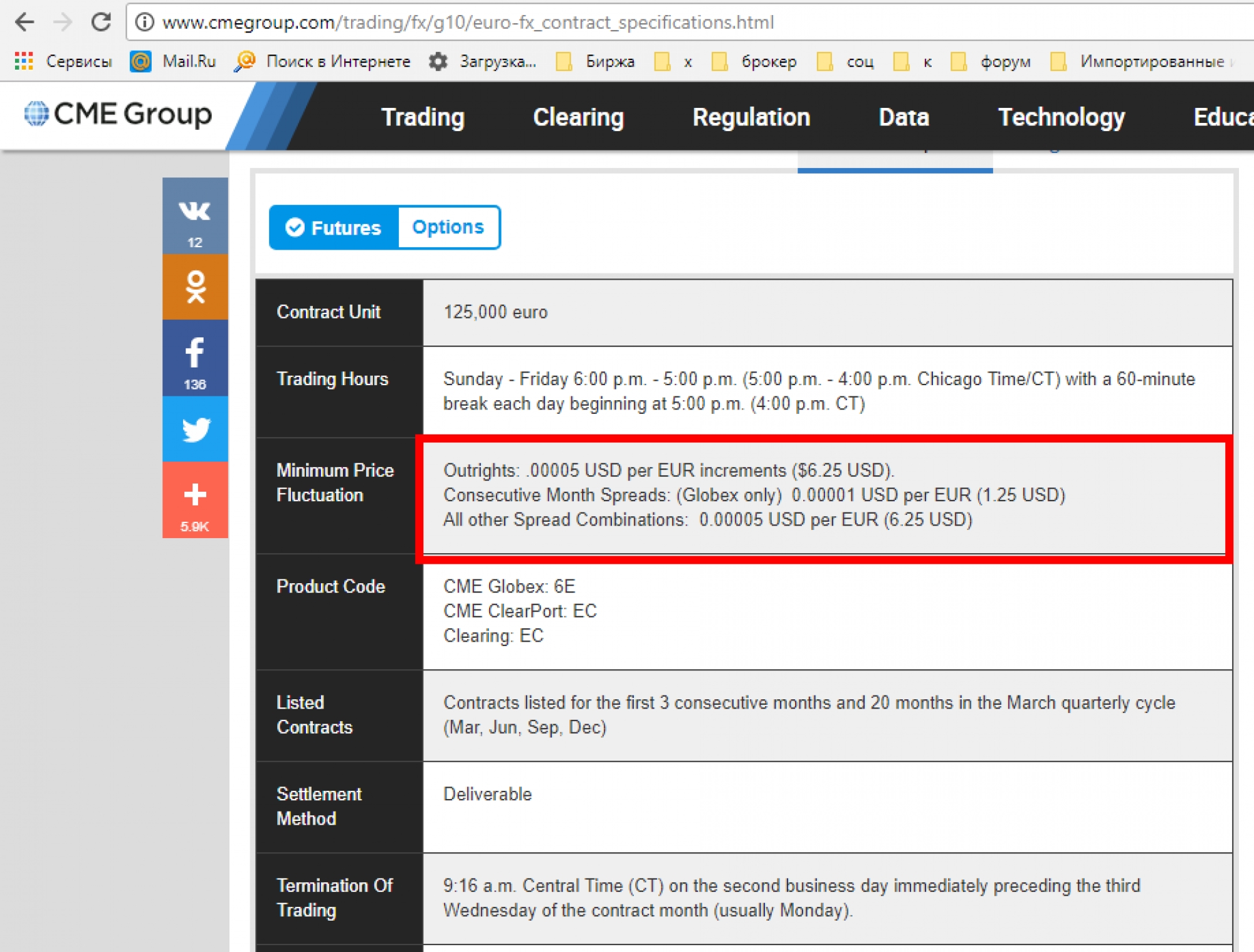Select the Futures toggle
Screen dimensions: 1254x952
334,228
